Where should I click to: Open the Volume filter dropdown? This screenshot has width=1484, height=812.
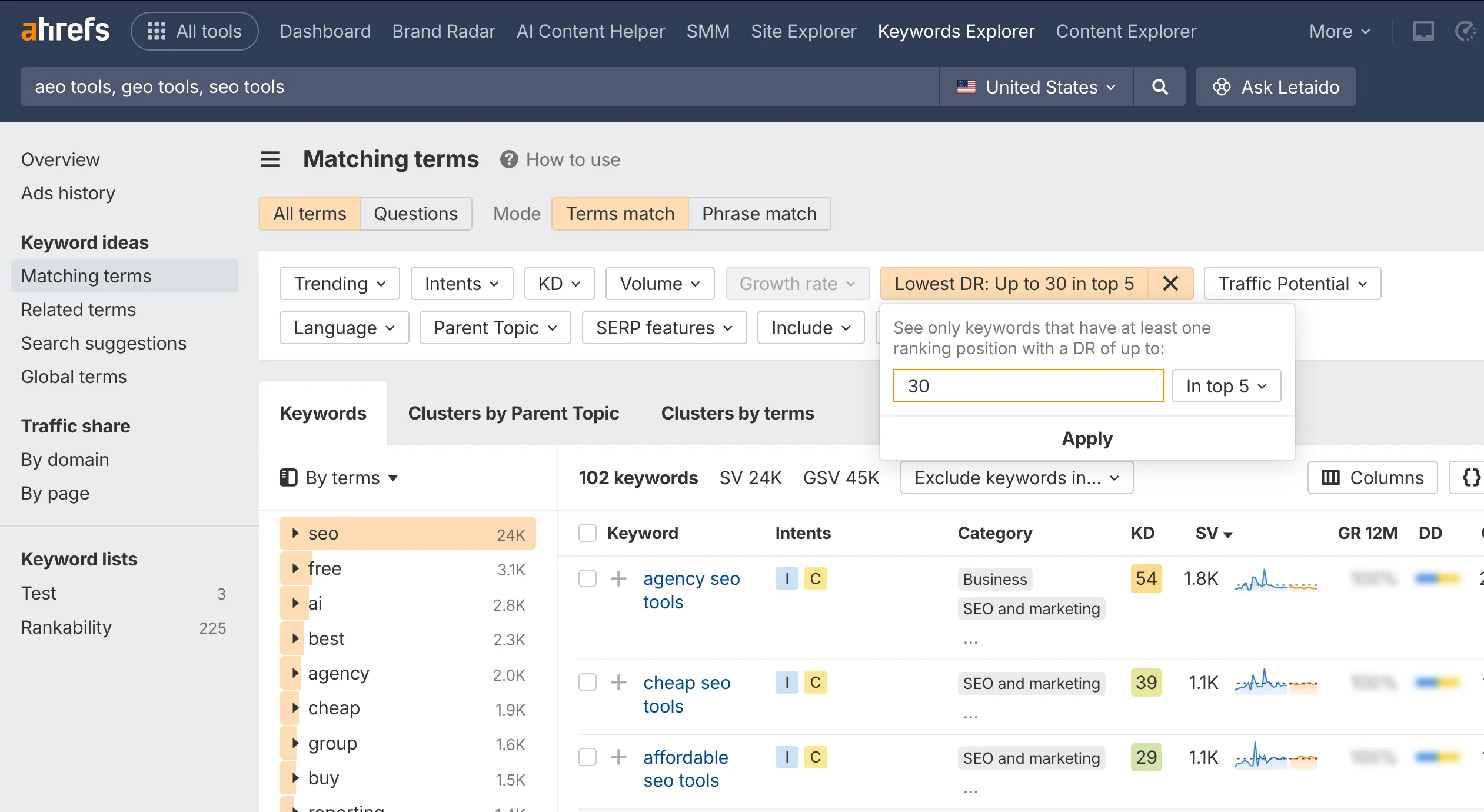(x=660, y=284)
